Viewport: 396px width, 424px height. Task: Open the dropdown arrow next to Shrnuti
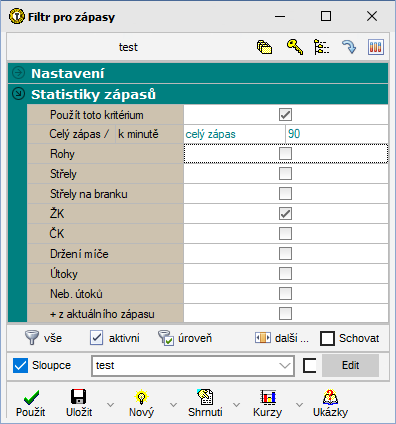click(x=236, y=405)
